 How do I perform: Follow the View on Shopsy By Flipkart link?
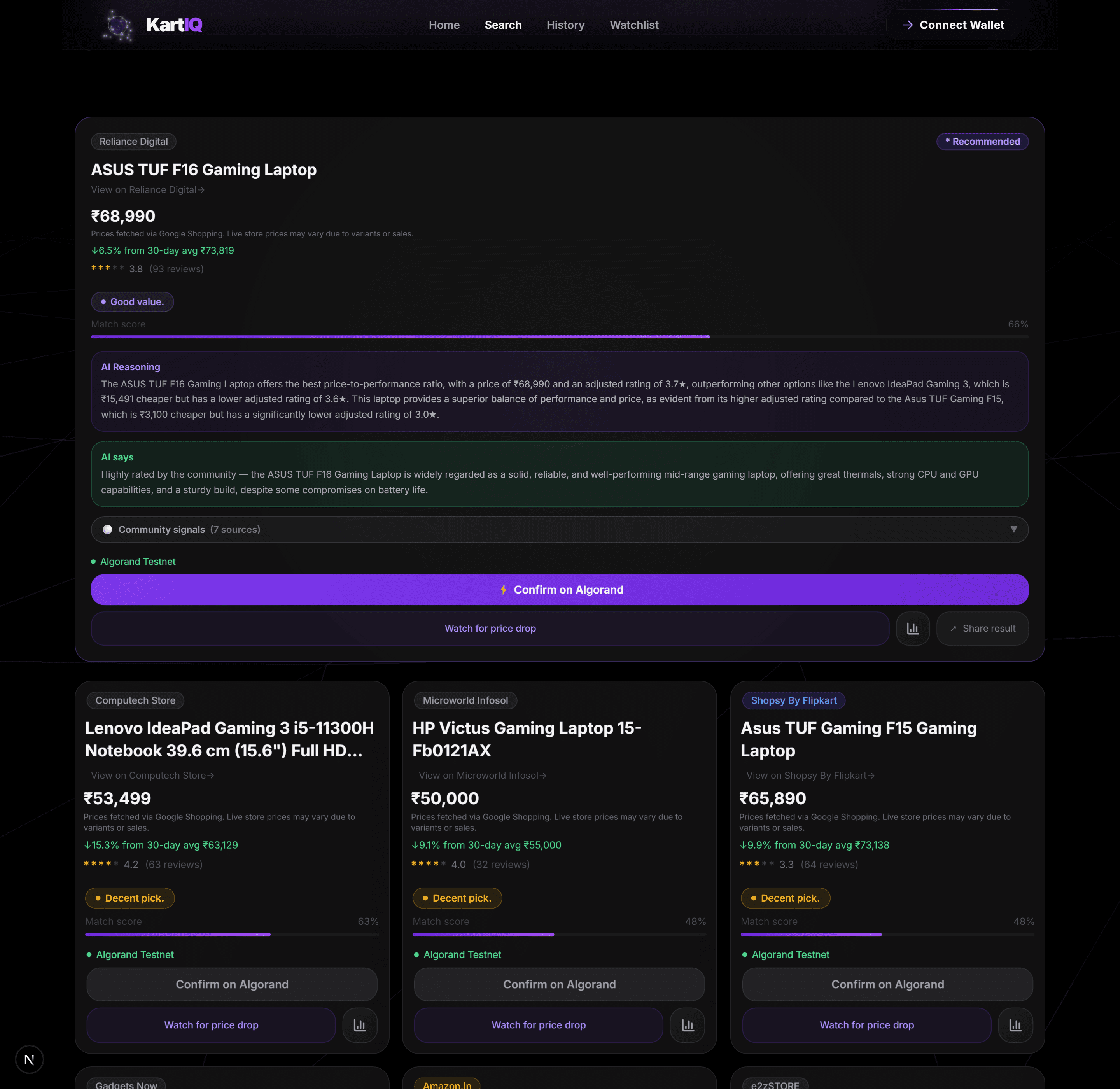[x=810, y=776]
